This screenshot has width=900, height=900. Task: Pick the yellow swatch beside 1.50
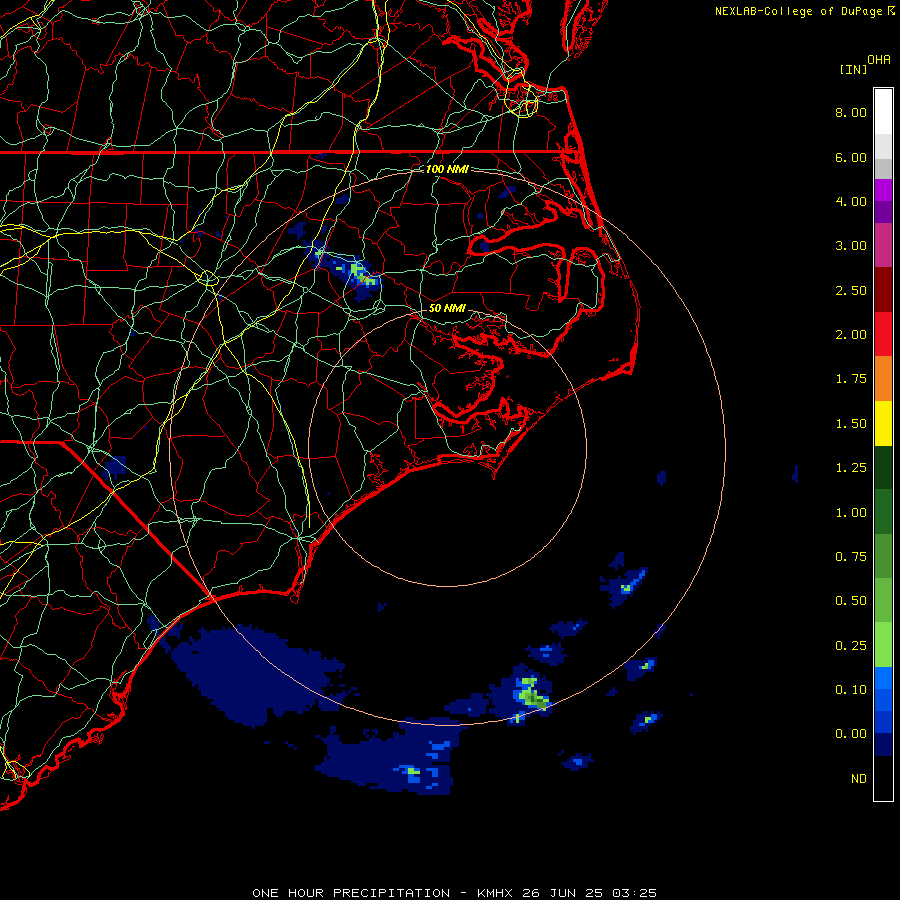(883, 423)
